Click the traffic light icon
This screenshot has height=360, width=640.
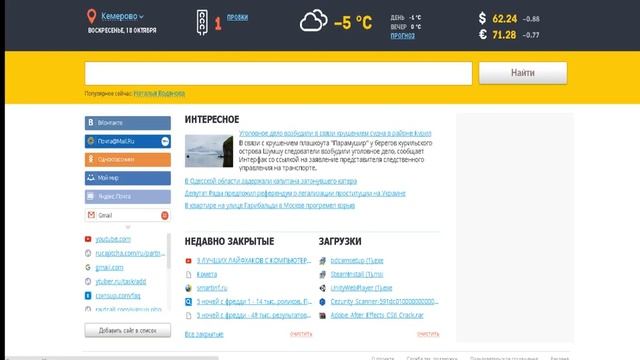[202, 22]
